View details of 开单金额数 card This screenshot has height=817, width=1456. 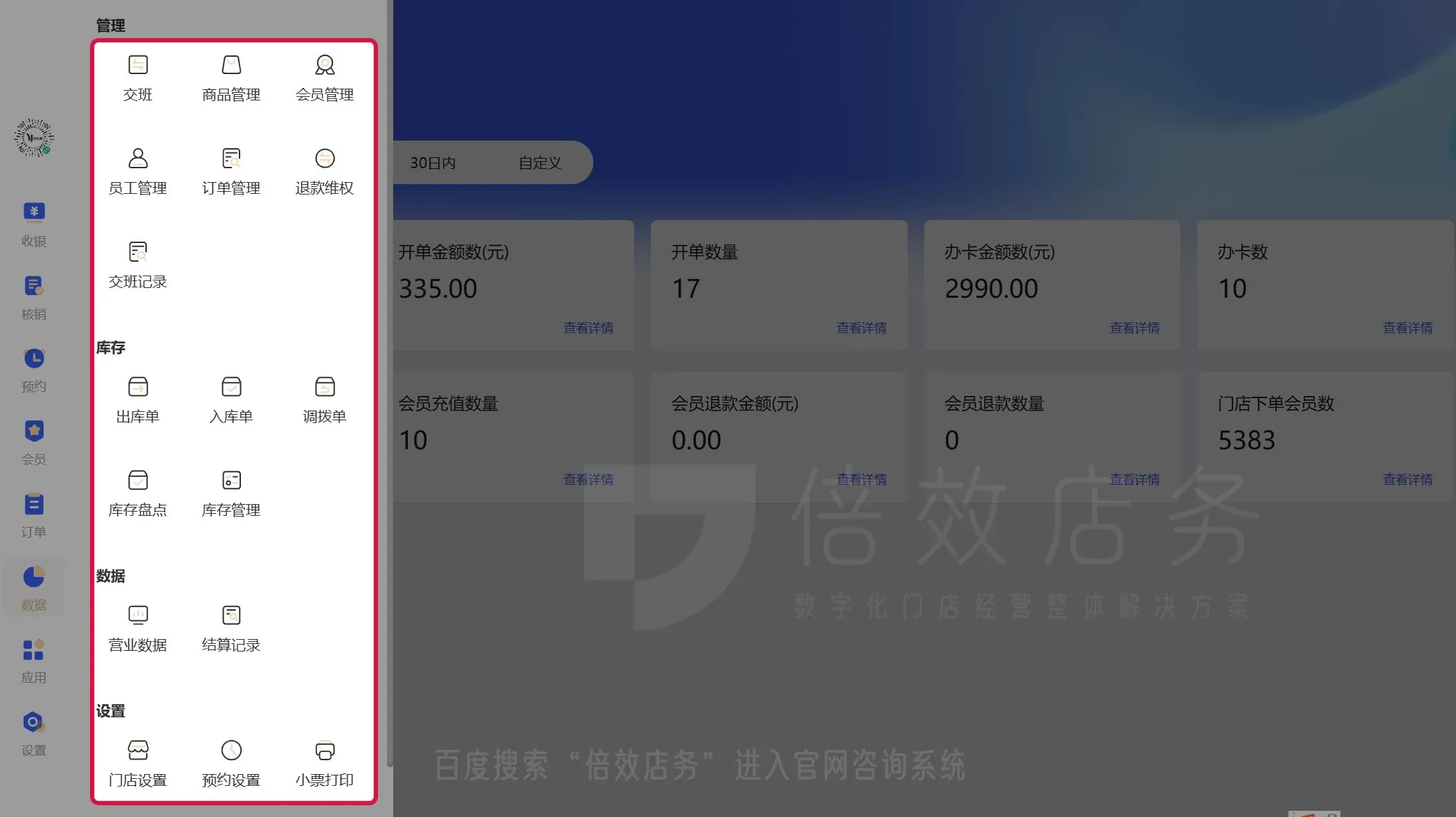[x=588, y=327]
